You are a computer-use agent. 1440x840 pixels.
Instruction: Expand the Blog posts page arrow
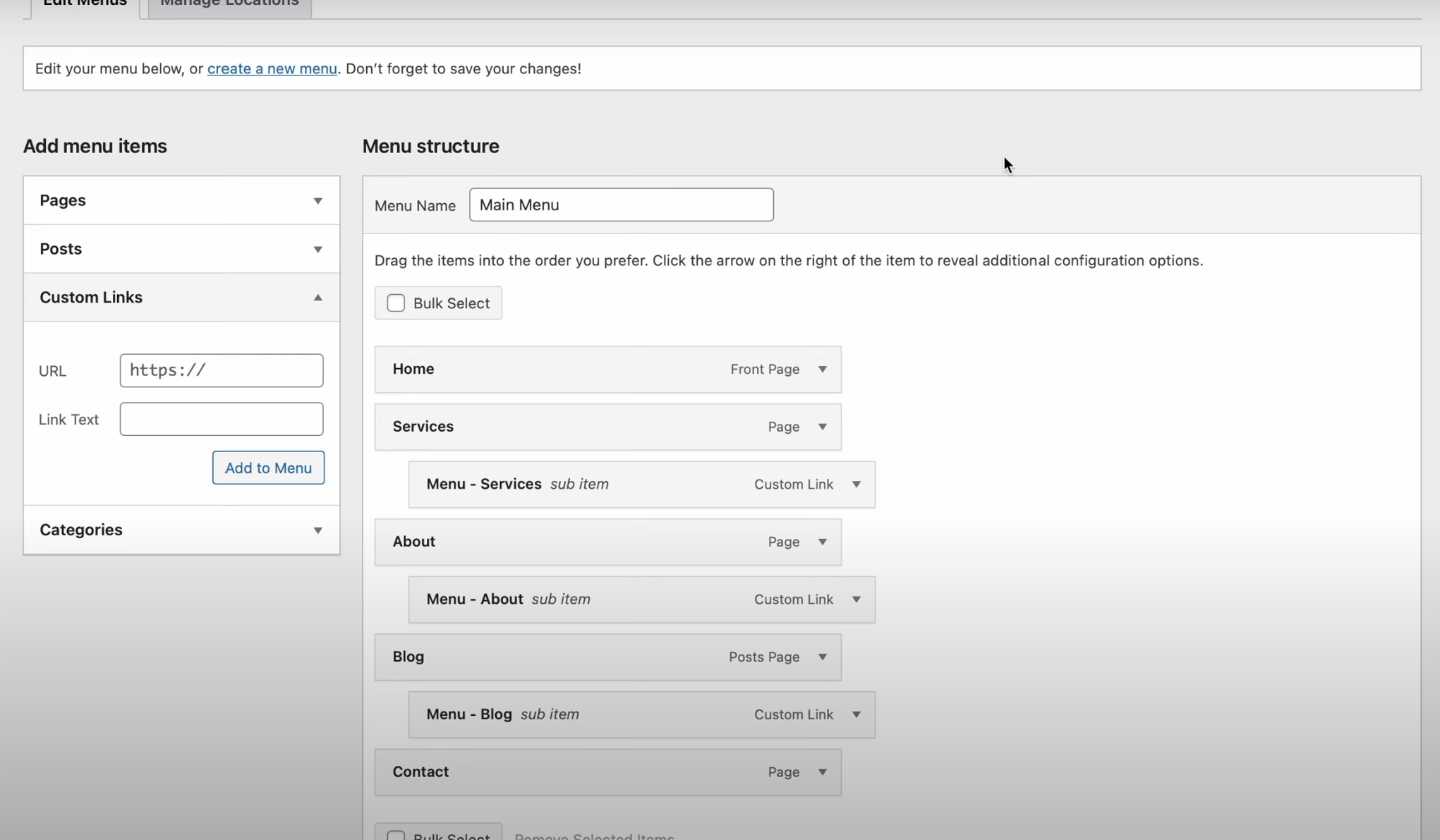click(x=822, y=657)
